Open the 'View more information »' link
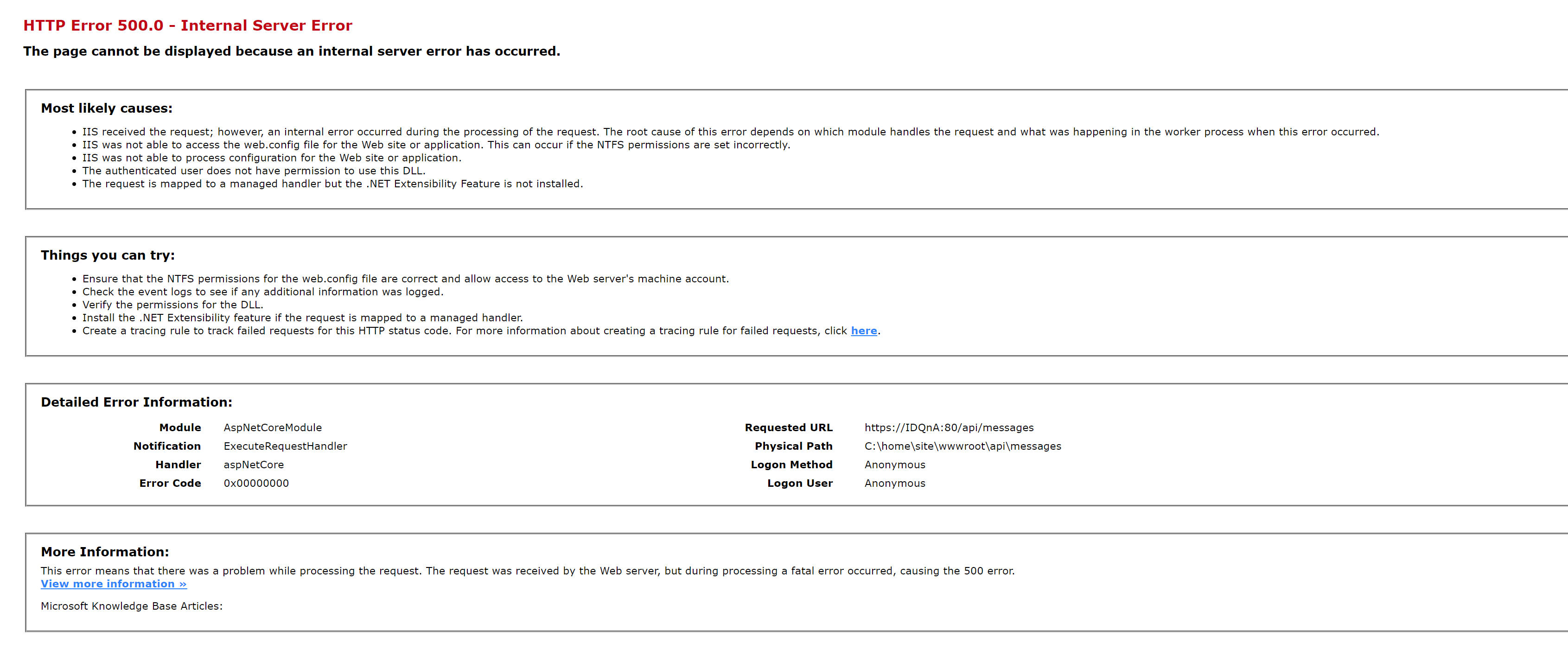This screenshot has height=669, width=1568. tap(114, 584)
